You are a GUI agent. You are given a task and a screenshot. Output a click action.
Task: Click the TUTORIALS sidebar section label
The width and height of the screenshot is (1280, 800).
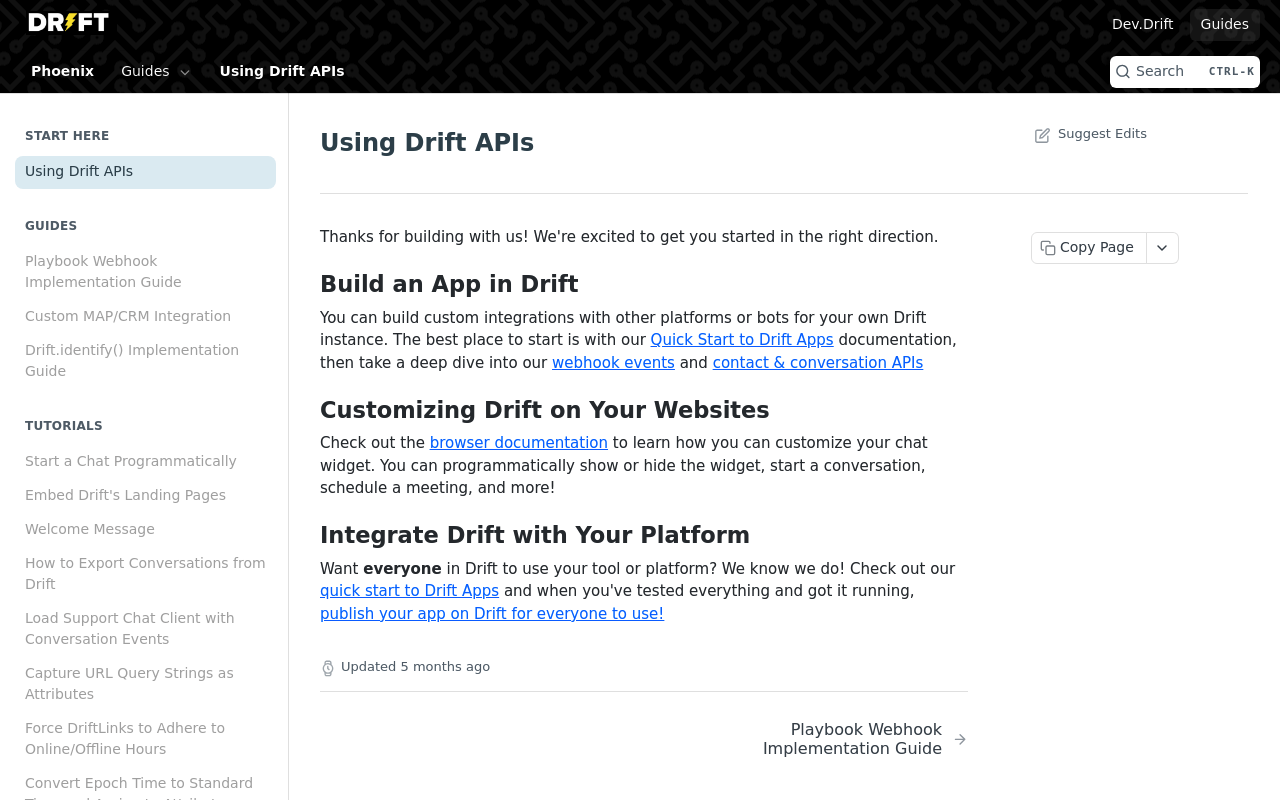click(x=64, y=426)
